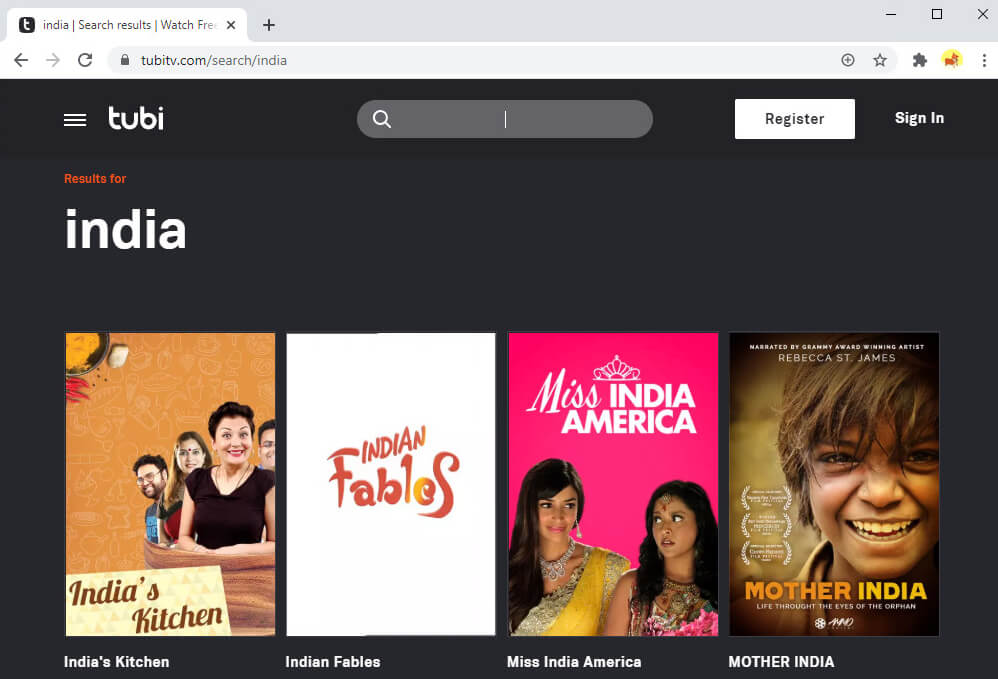Viewport: 998px width, 679px height.
Task: Open Chrome three-dot menu
Action: 984,60
